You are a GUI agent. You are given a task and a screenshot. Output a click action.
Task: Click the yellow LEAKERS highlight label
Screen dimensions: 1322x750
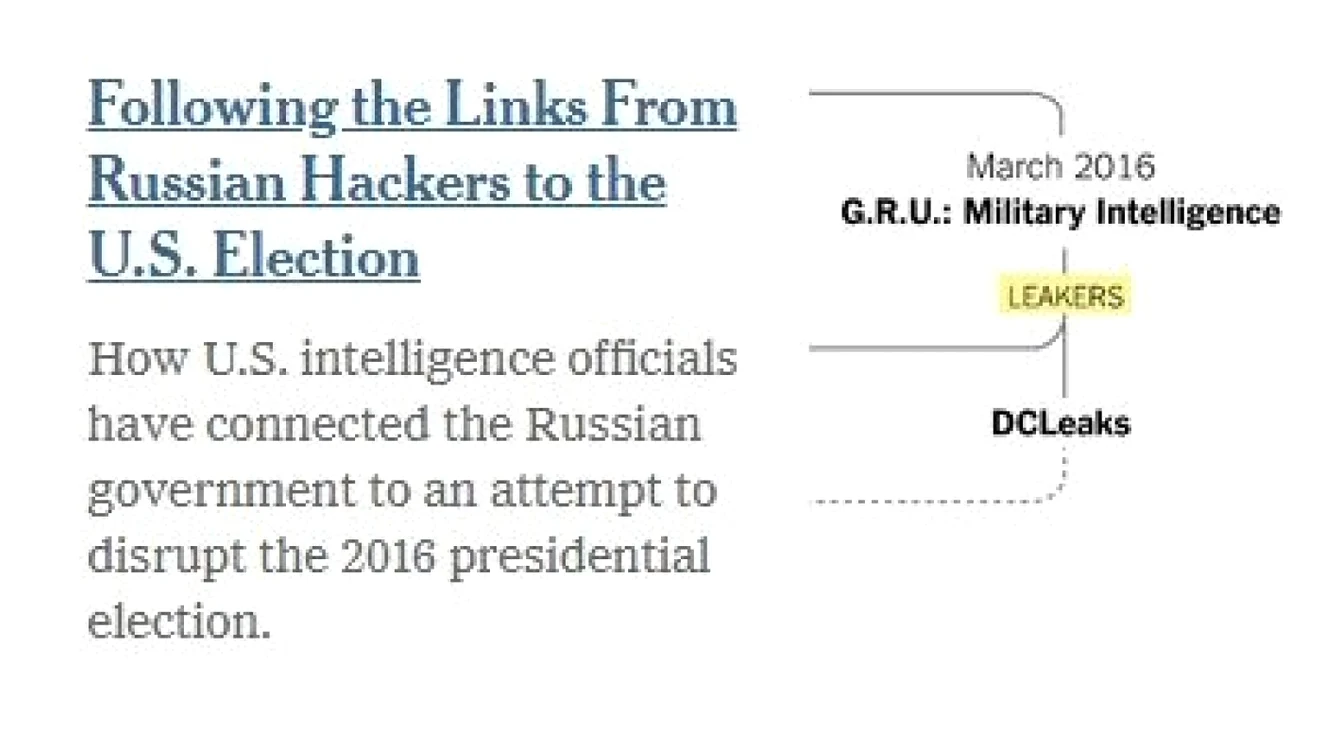(1065, 296)
